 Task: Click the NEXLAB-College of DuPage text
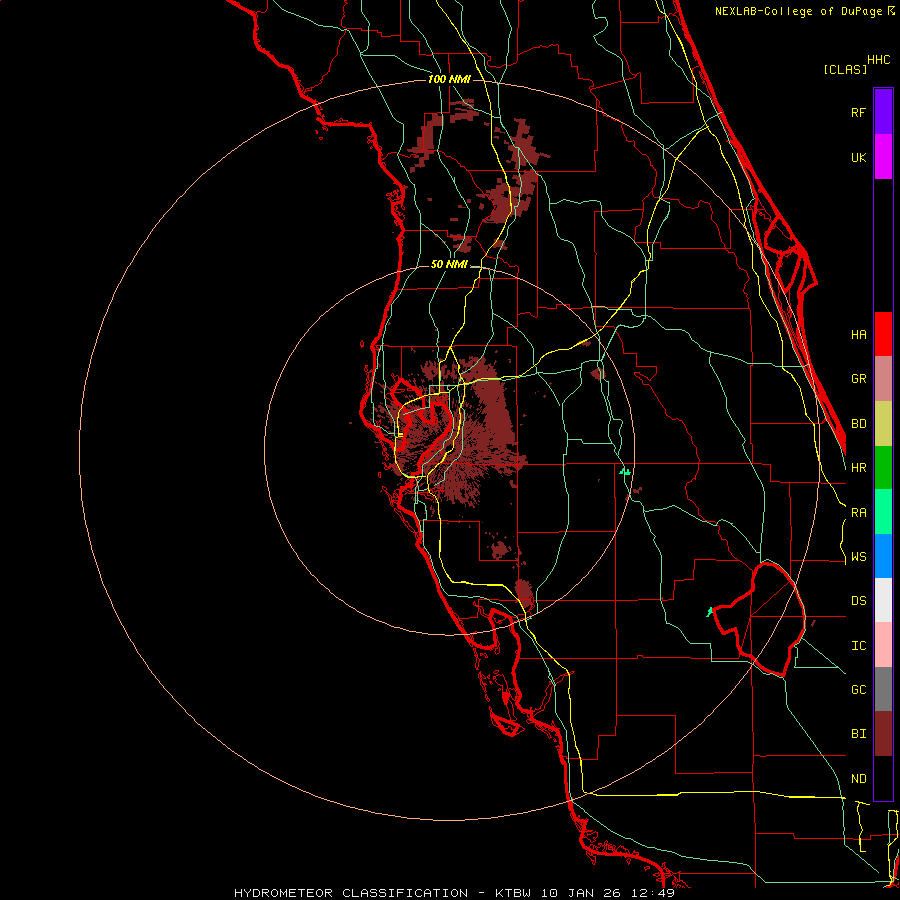[x=800, y=11]
